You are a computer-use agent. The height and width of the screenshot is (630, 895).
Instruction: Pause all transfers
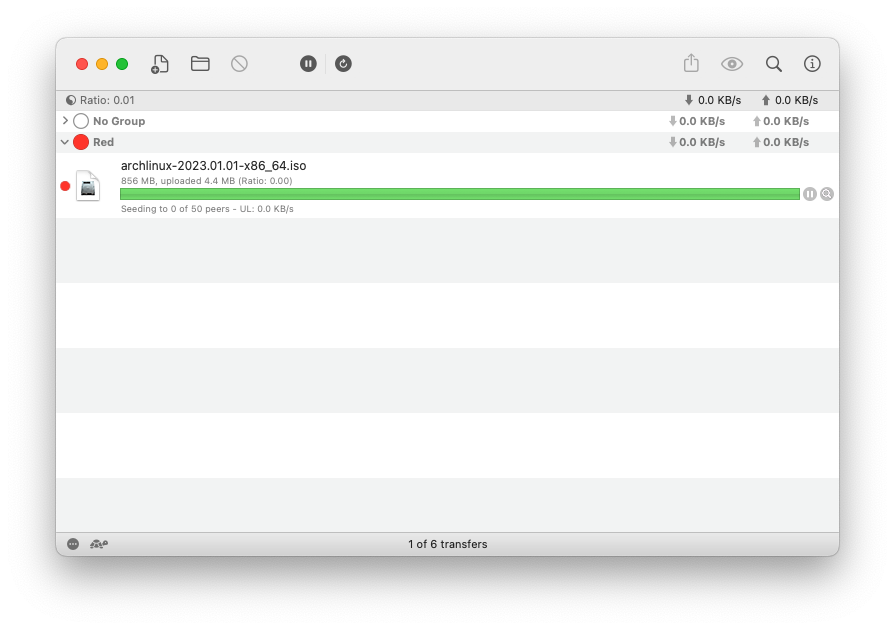click(308, 63)
